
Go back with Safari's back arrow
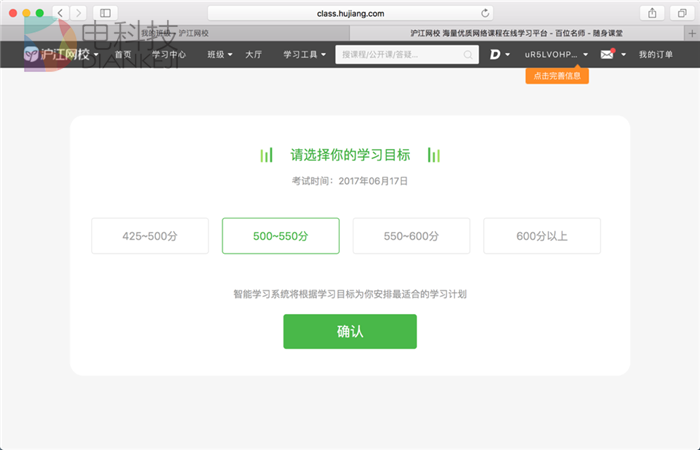(x=60, y=13)
